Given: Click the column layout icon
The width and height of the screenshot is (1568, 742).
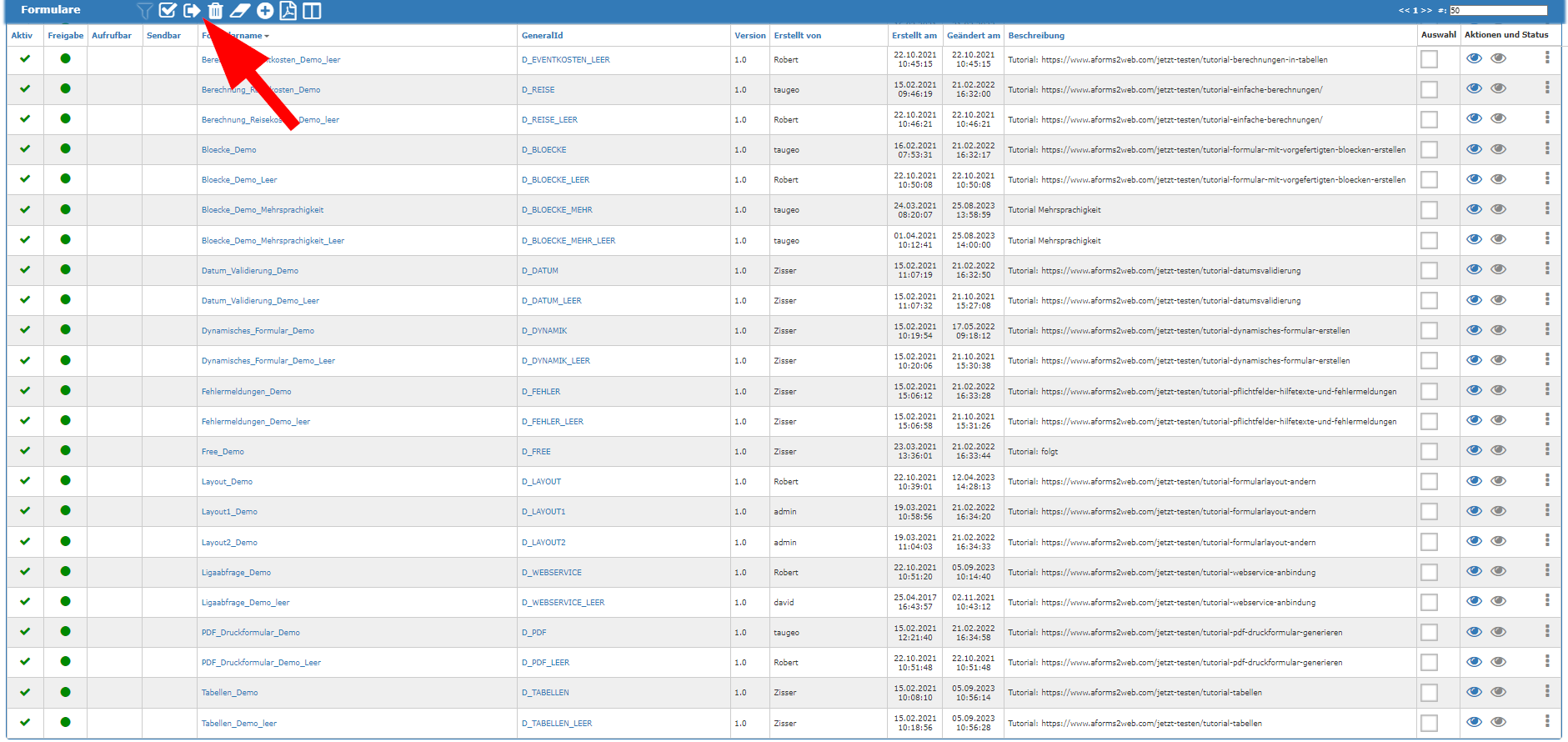Looking at the screenshot, I should (312, 11).
